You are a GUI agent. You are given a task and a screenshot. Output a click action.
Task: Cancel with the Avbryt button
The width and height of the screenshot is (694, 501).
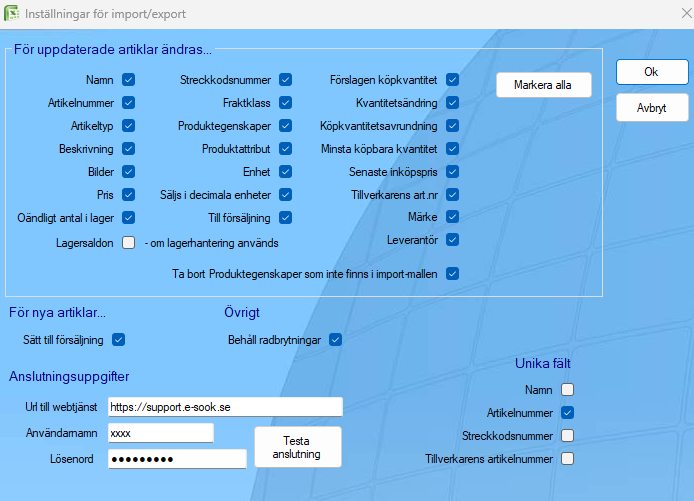coord(652,108)
